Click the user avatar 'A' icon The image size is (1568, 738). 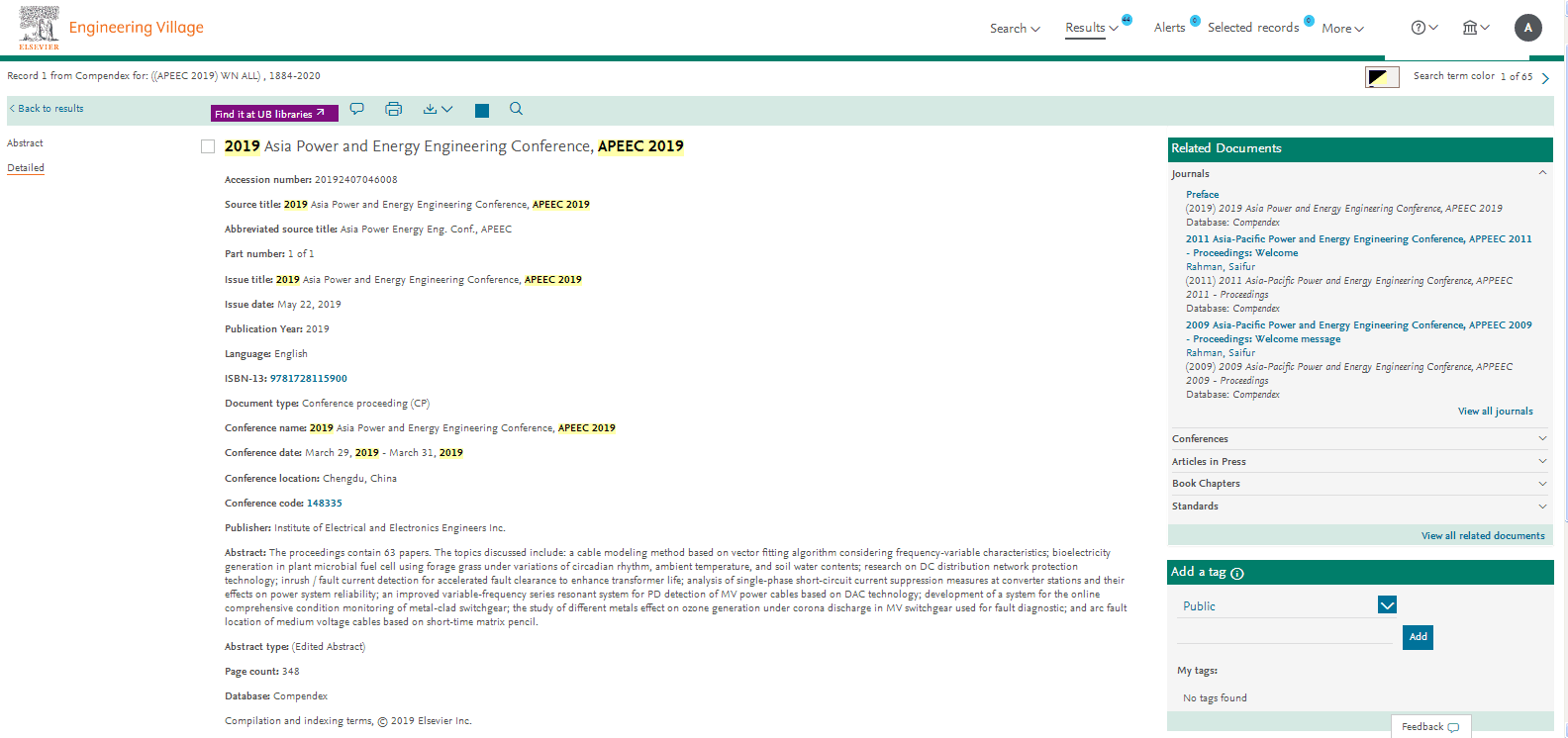point(1528,28)
